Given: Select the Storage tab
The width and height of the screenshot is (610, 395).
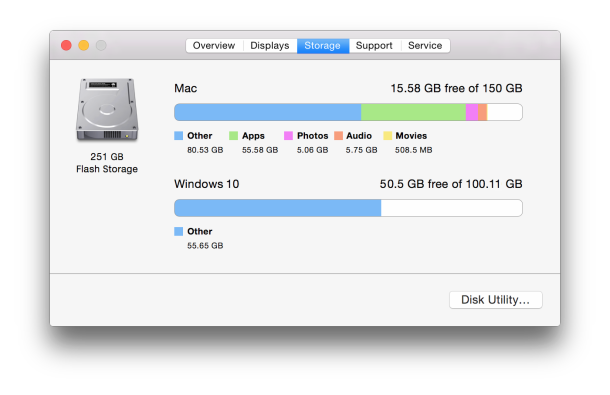Looking at the screenshot, I should pos(323,46).
